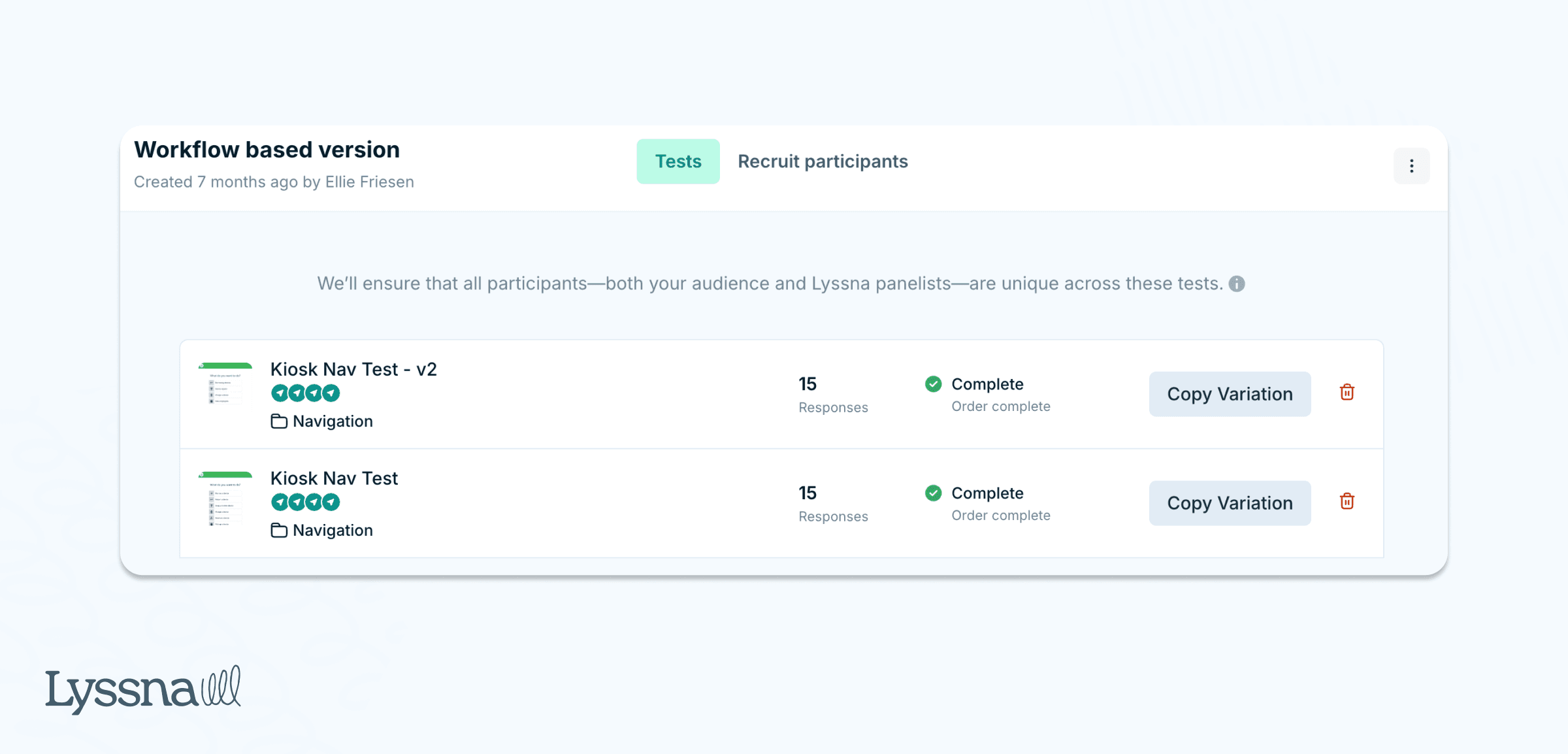Click the green Complete checkmark on the top row
Viewport: 1568px width, 754px height.
(x=933, y=384)
